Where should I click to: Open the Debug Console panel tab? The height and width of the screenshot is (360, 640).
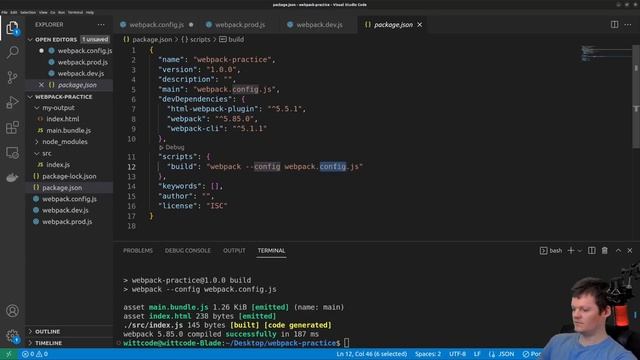point(188,250)
